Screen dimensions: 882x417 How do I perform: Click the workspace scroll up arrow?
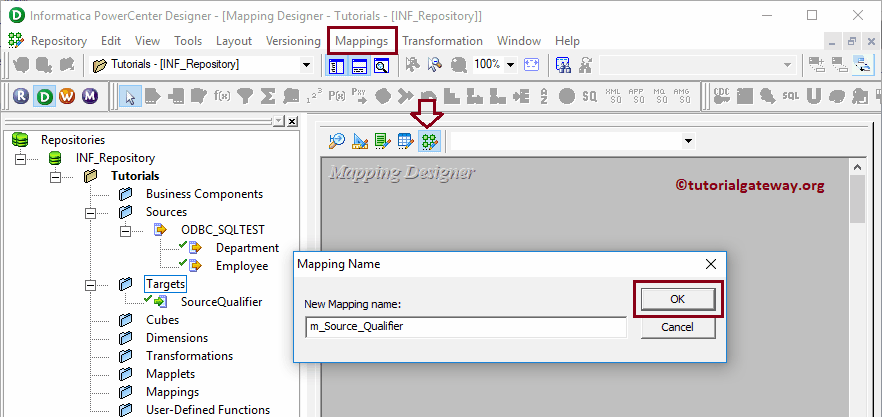point(857,167)
